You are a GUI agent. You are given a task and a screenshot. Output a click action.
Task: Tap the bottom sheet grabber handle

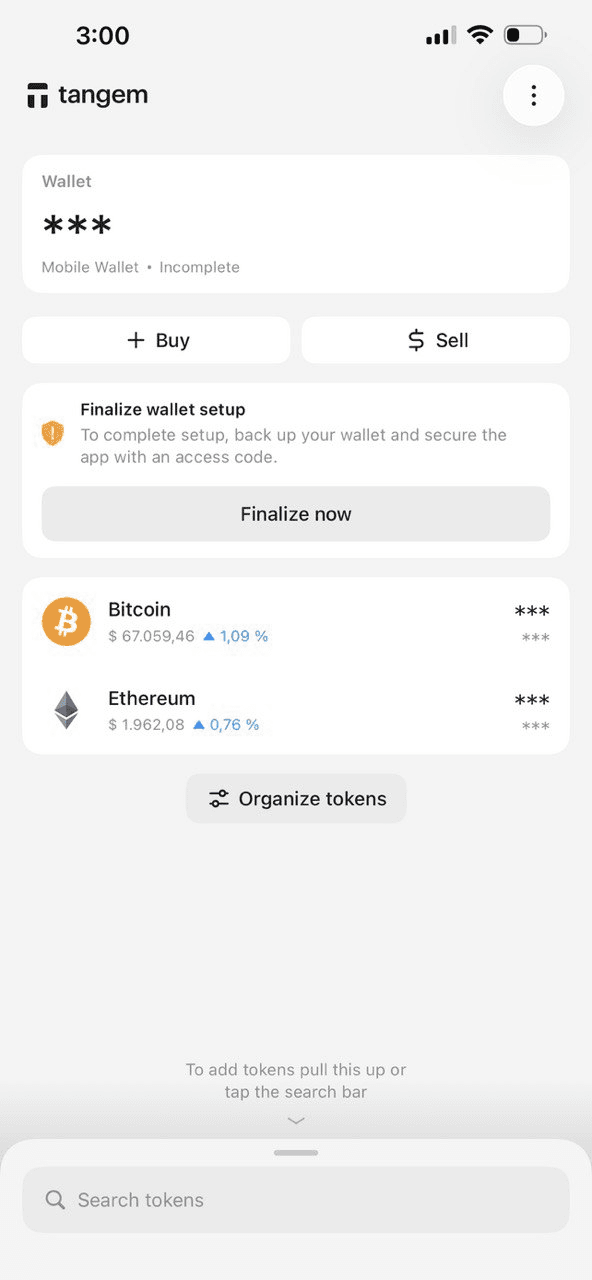click(296, 1153)
